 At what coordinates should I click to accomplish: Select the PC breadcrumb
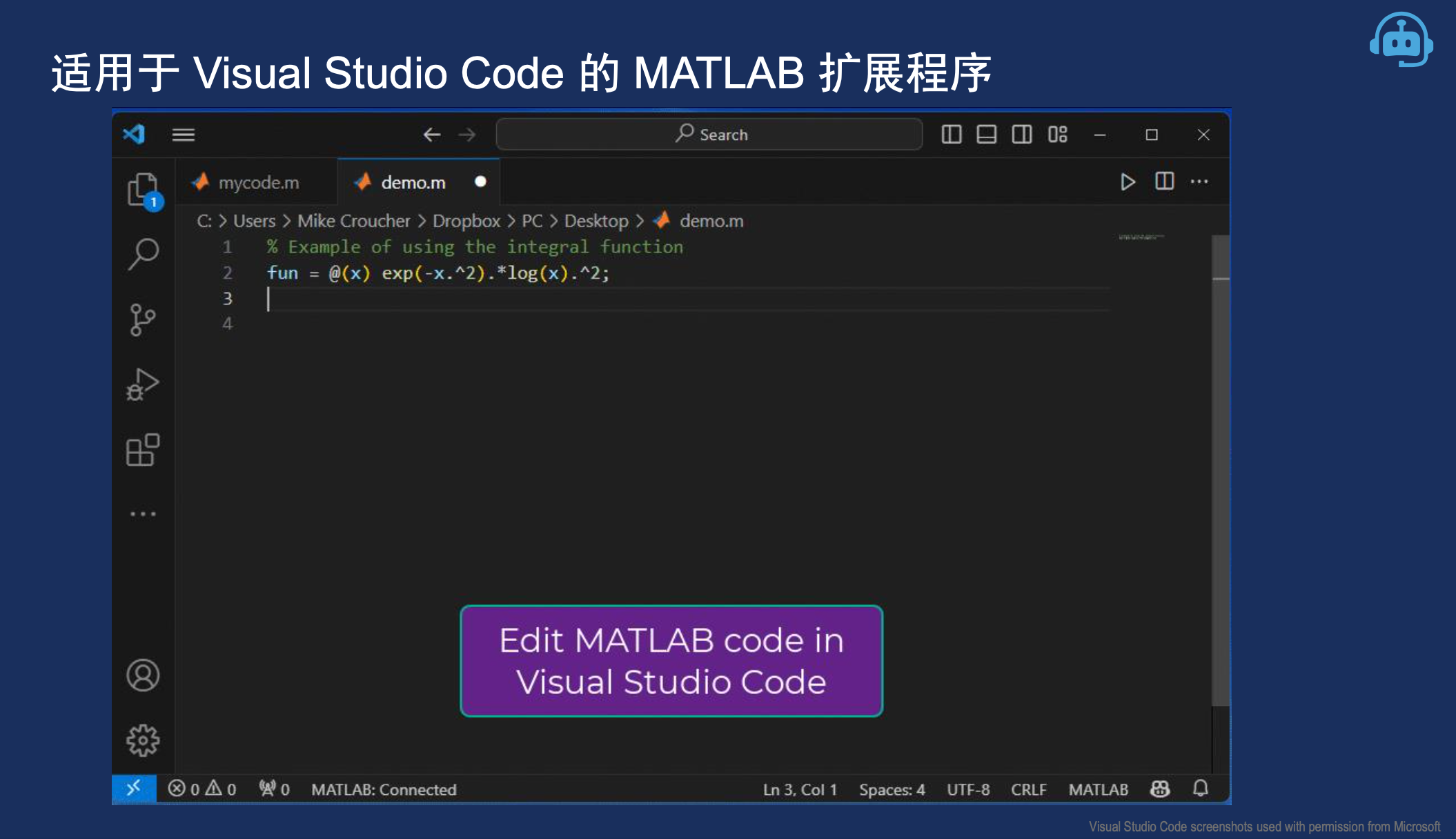(532, 221)
